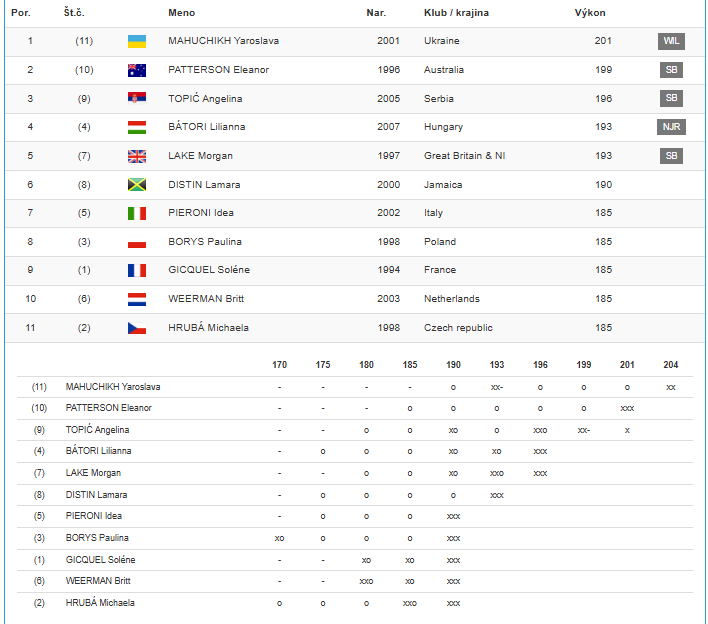Click the Italy flag icon

(137, 213)
